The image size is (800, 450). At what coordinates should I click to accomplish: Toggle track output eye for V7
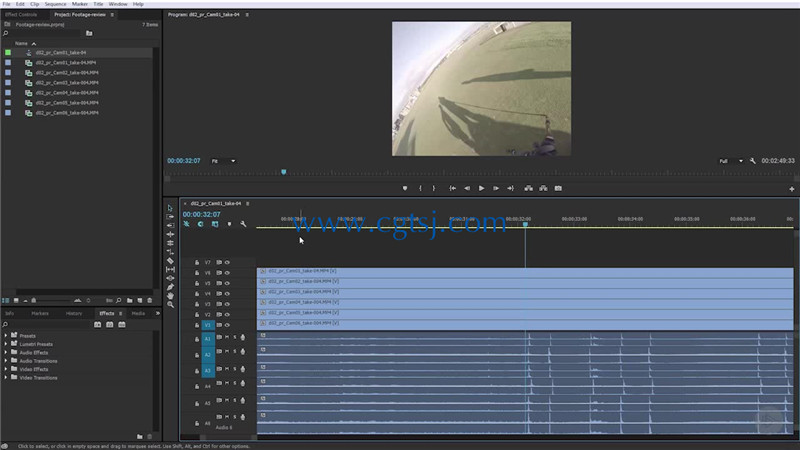point(227,262)
